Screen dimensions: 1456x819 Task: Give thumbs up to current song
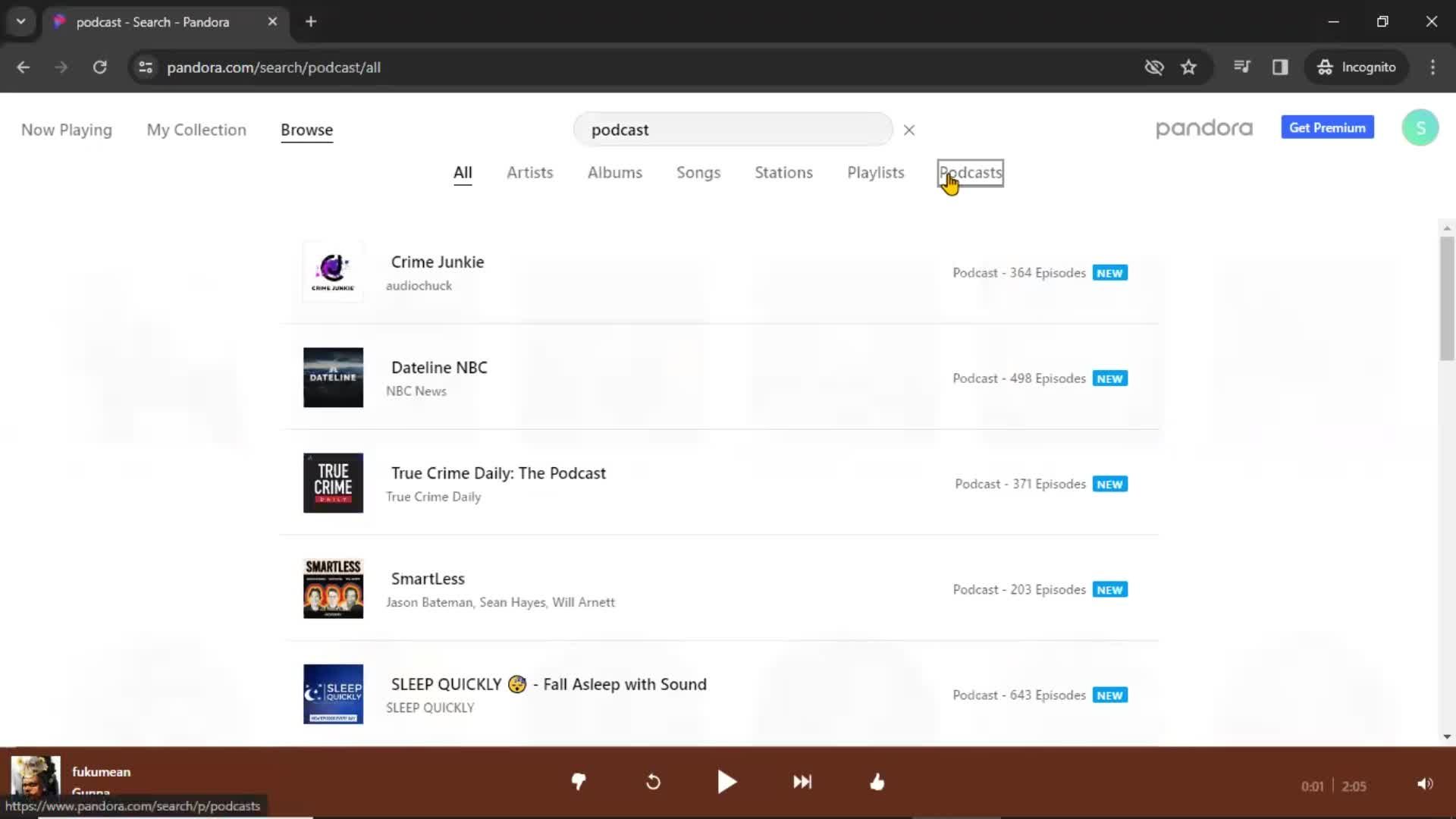(x=877, y=782)
